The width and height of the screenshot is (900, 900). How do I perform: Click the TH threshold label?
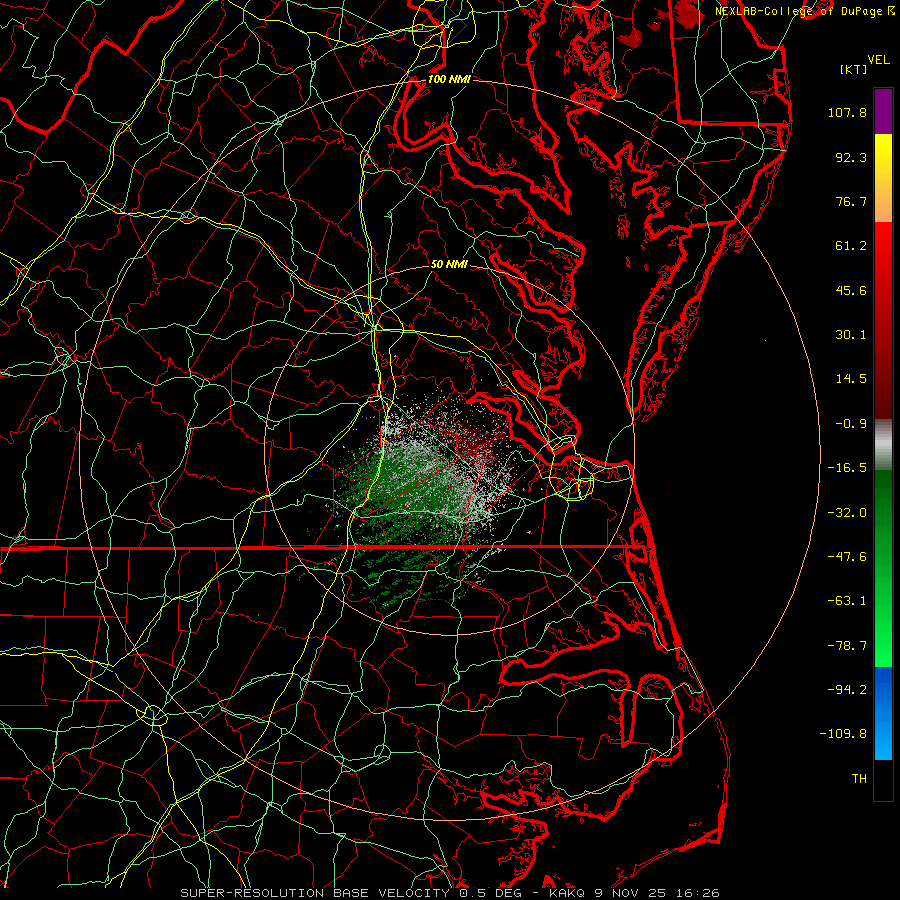pos(859,779)
